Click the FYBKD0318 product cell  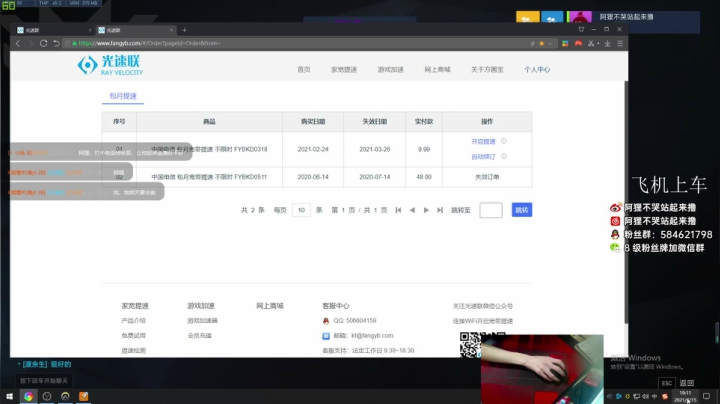[209, 149]
